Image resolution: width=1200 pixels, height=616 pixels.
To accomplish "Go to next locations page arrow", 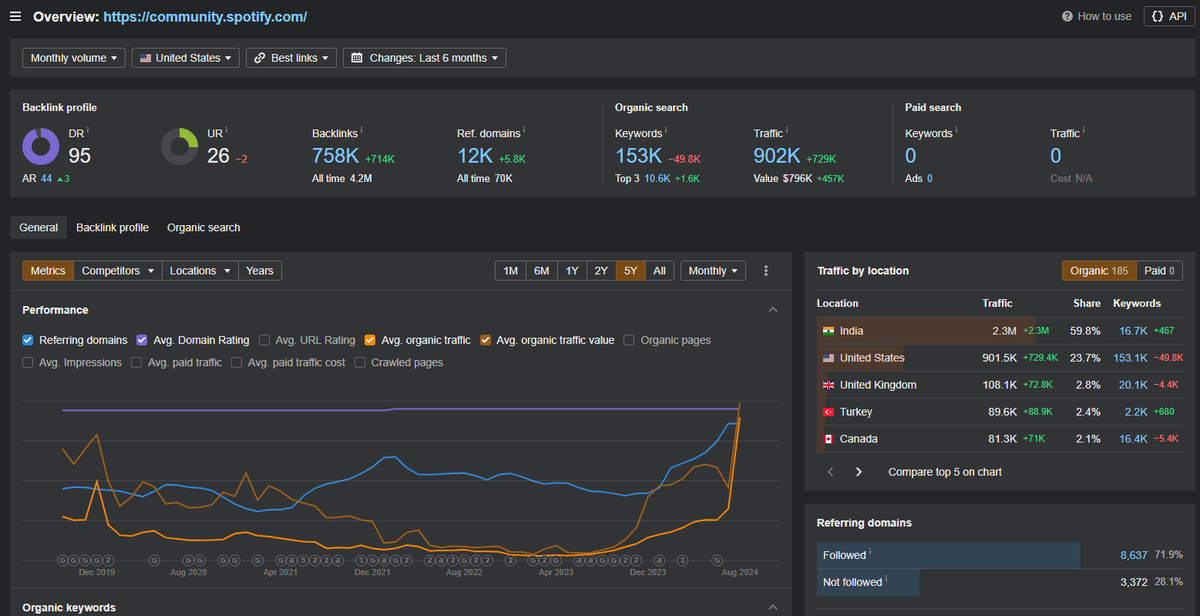I will click(x=858, y=472).
